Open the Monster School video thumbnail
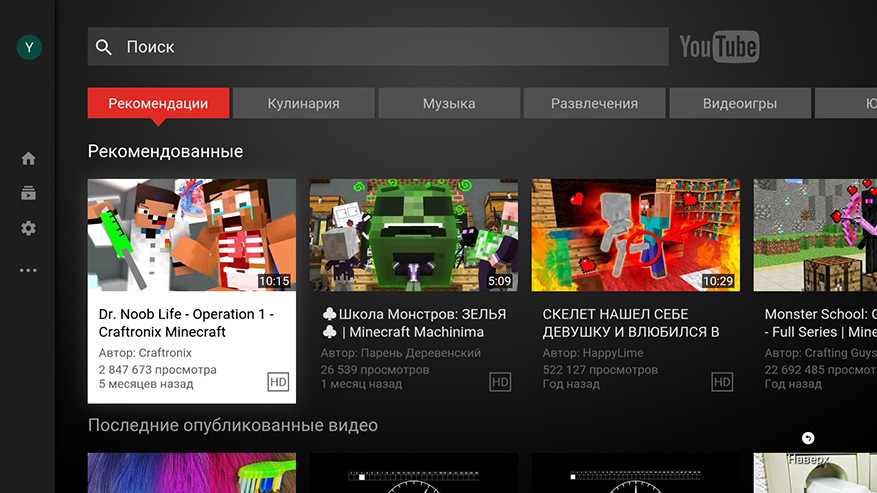 point(815,235)
